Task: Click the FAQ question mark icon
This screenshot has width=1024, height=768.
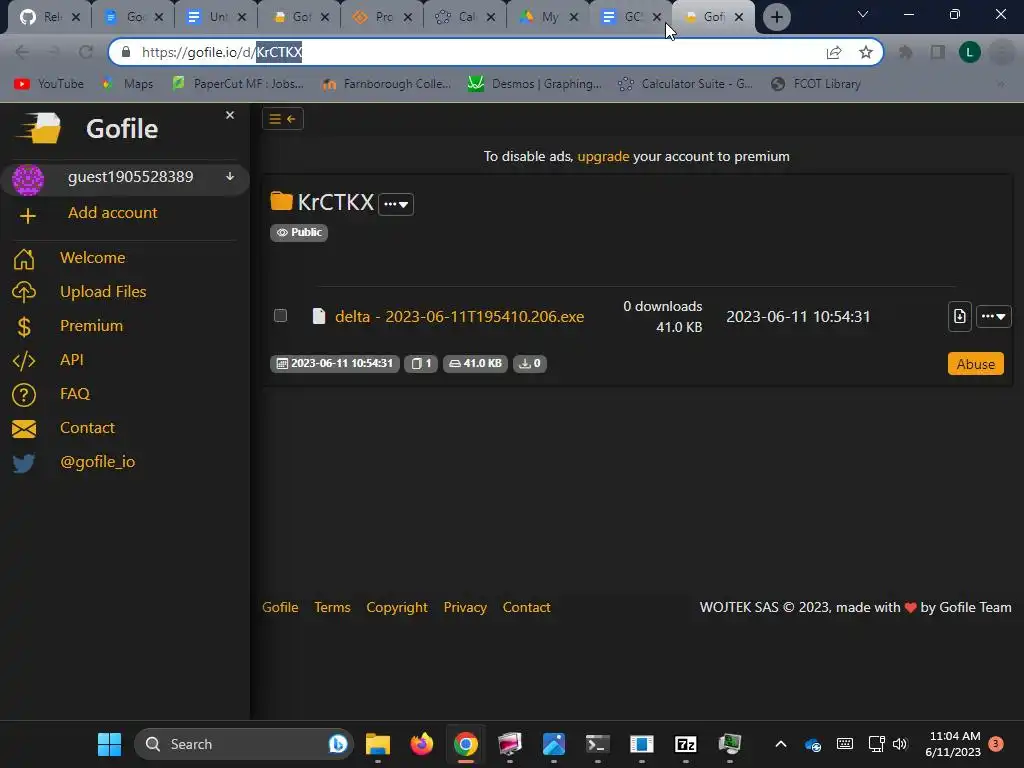Action: 24,394
